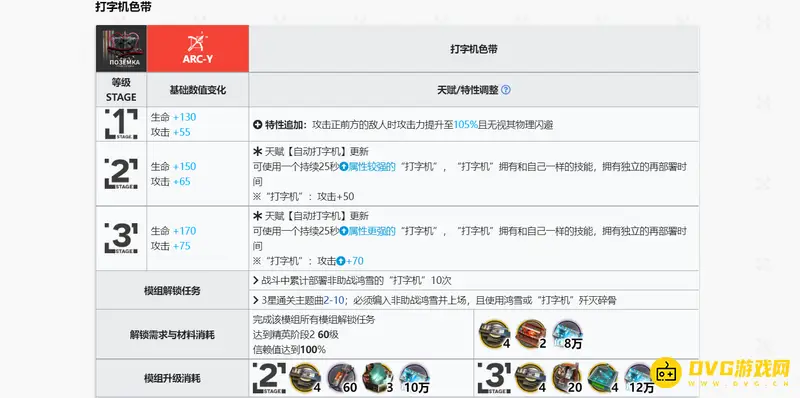Click the blue up-arrow before 属性更强的
This screenshot has width=800, height=398.
[x=344, y=231]
